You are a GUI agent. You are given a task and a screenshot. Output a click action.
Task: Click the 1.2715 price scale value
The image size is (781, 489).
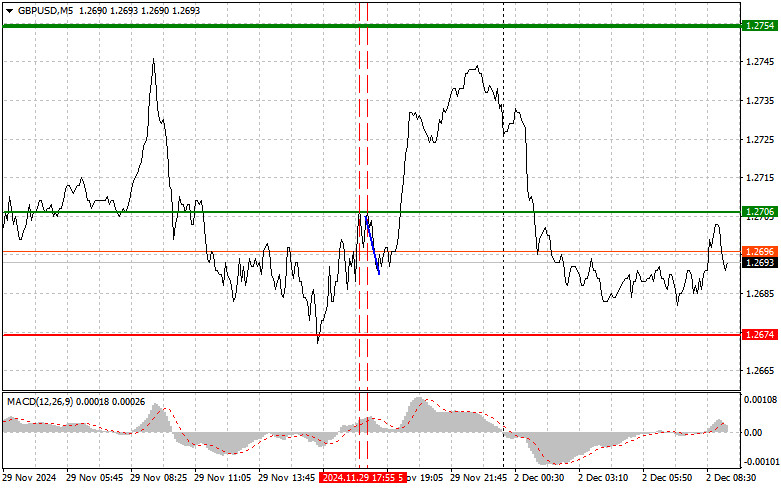[x=760, y=178]
